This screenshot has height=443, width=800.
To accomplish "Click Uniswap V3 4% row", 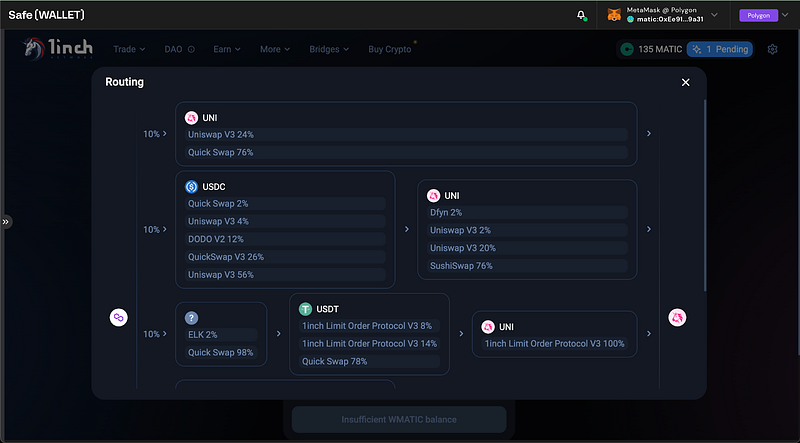I will [x=285, y=222].
